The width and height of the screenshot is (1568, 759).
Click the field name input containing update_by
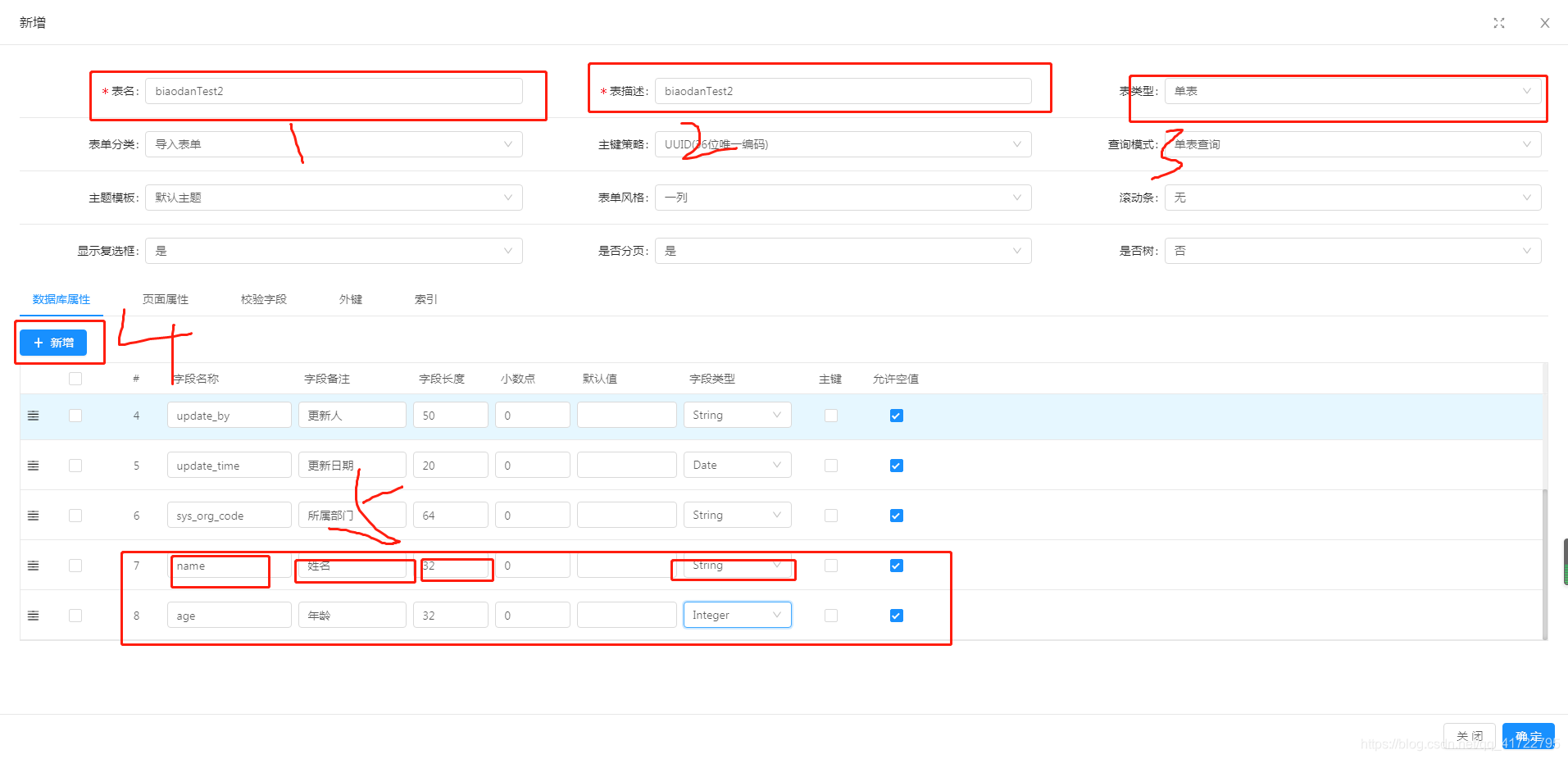[229, 416]
